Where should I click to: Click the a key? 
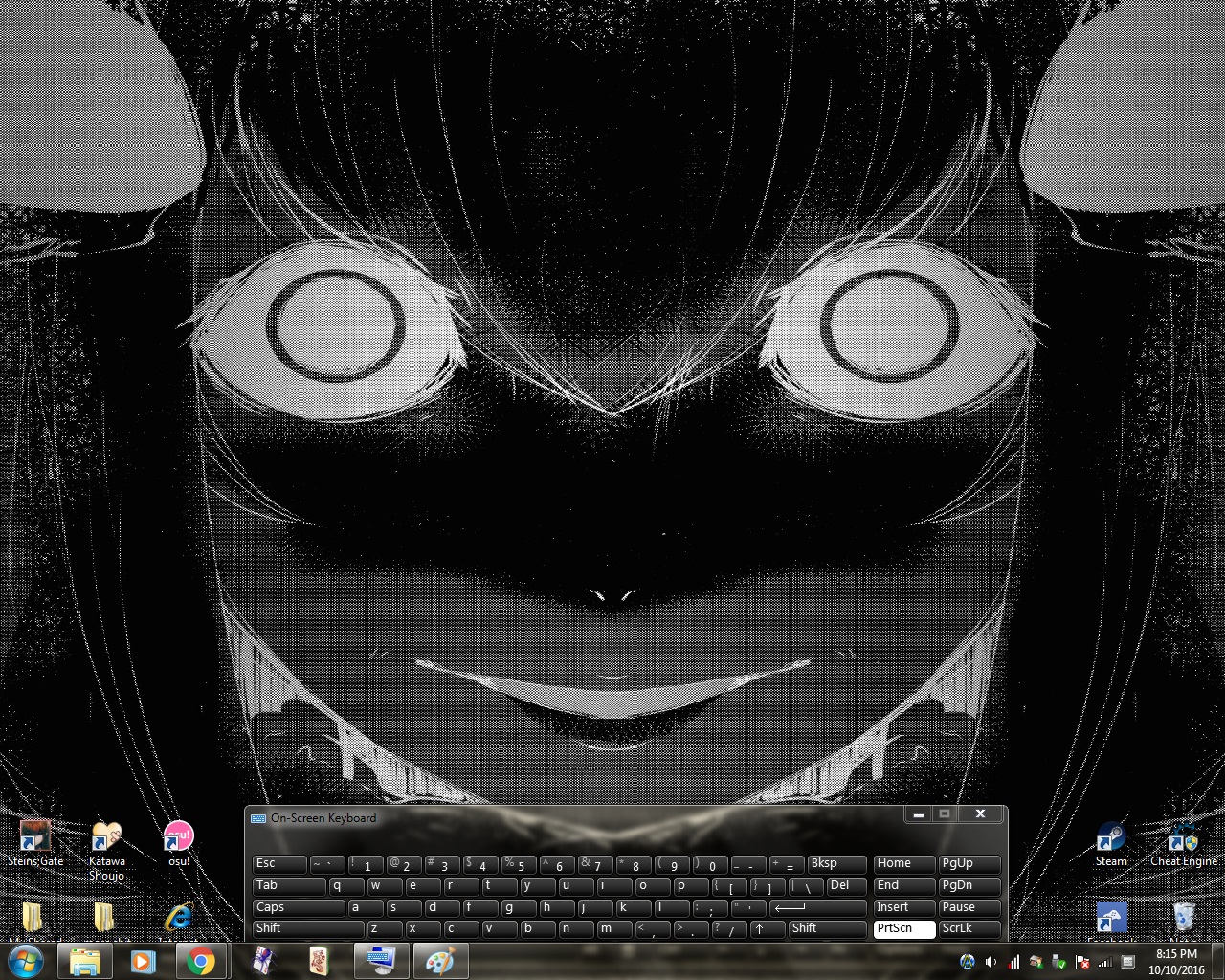[366, 907]
